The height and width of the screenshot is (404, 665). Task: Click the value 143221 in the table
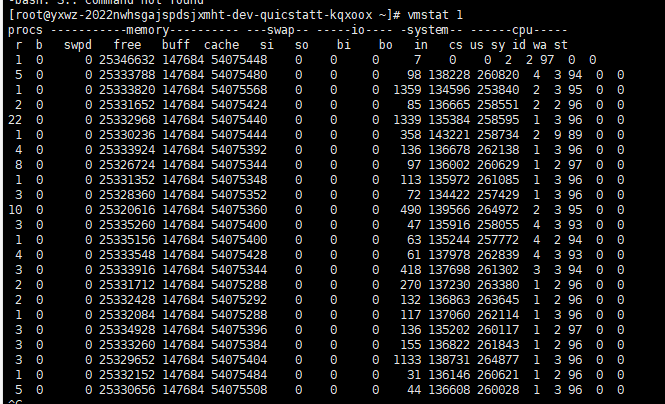pyautogui.click(x=449, y=135)
